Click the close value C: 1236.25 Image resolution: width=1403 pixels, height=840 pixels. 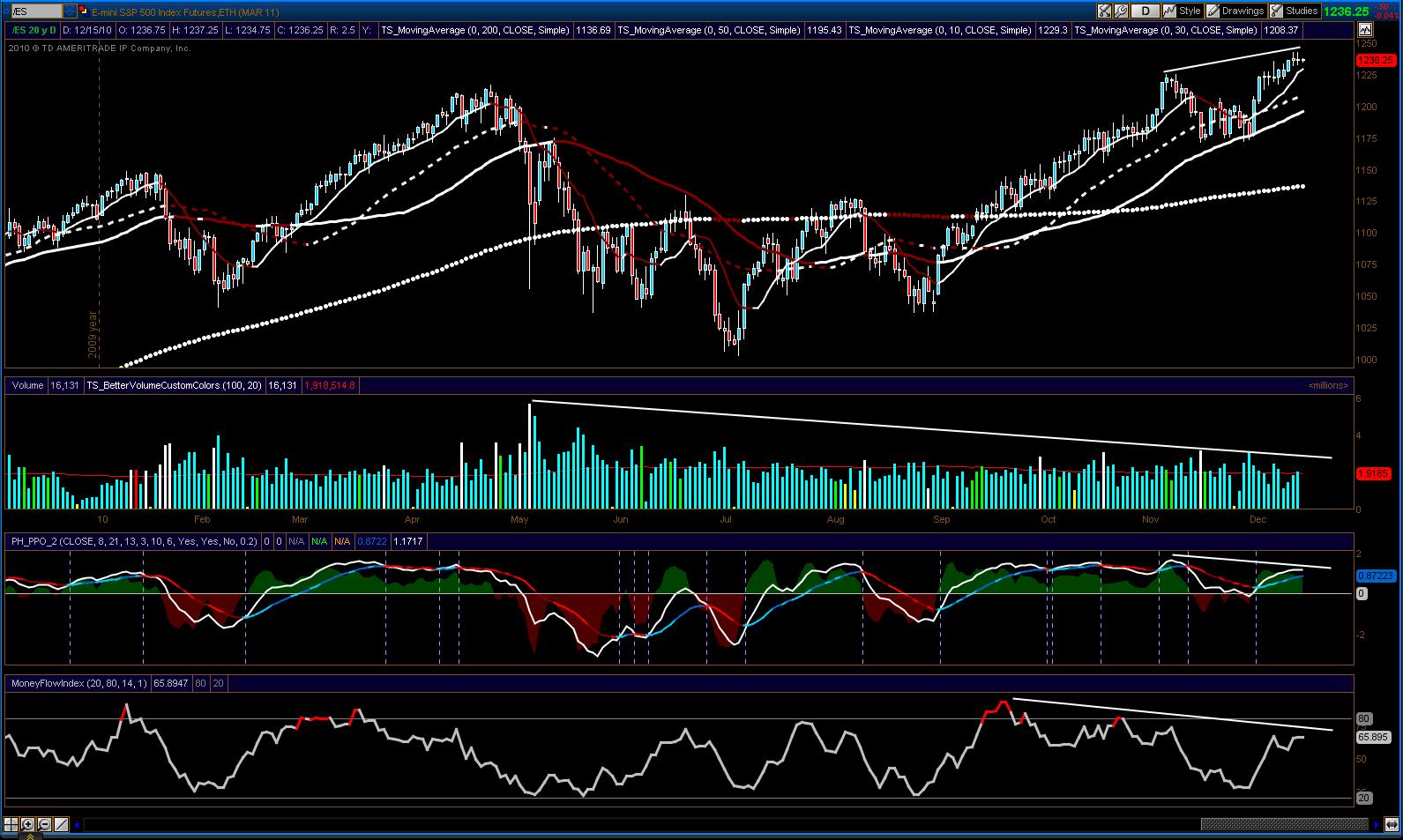pyautogui.click(x=300, y=30)
